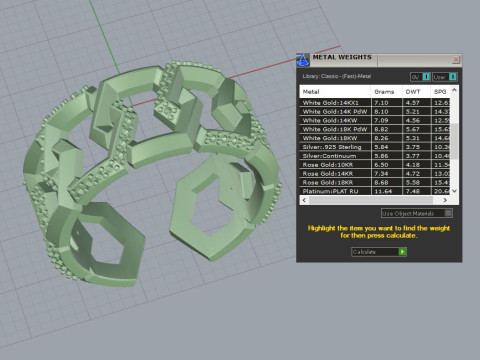Image resolution: width=480 pixels, height=360 pixels.
Task: Click the 4.72 DWT value
Action: coord(413,174)
